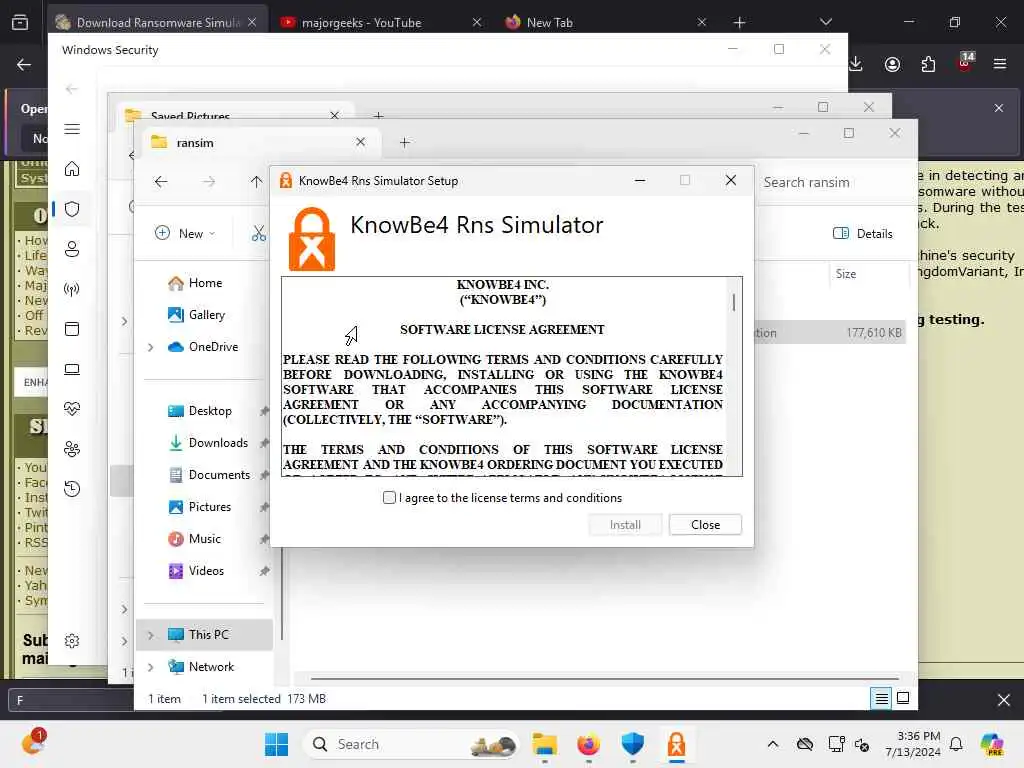Close the ransim Explorer tab
Viewport: 1024px width, 768px height.
(x=360, y=142)
